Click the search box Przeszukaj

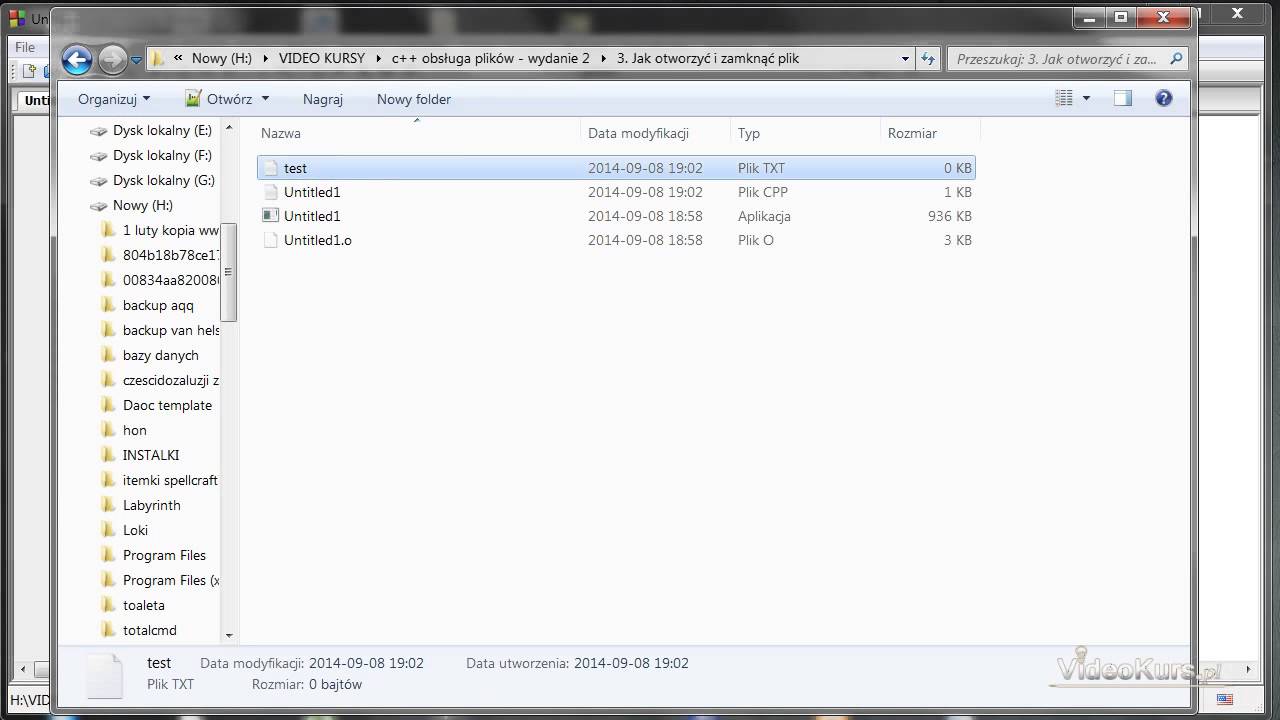point(1056,59)
